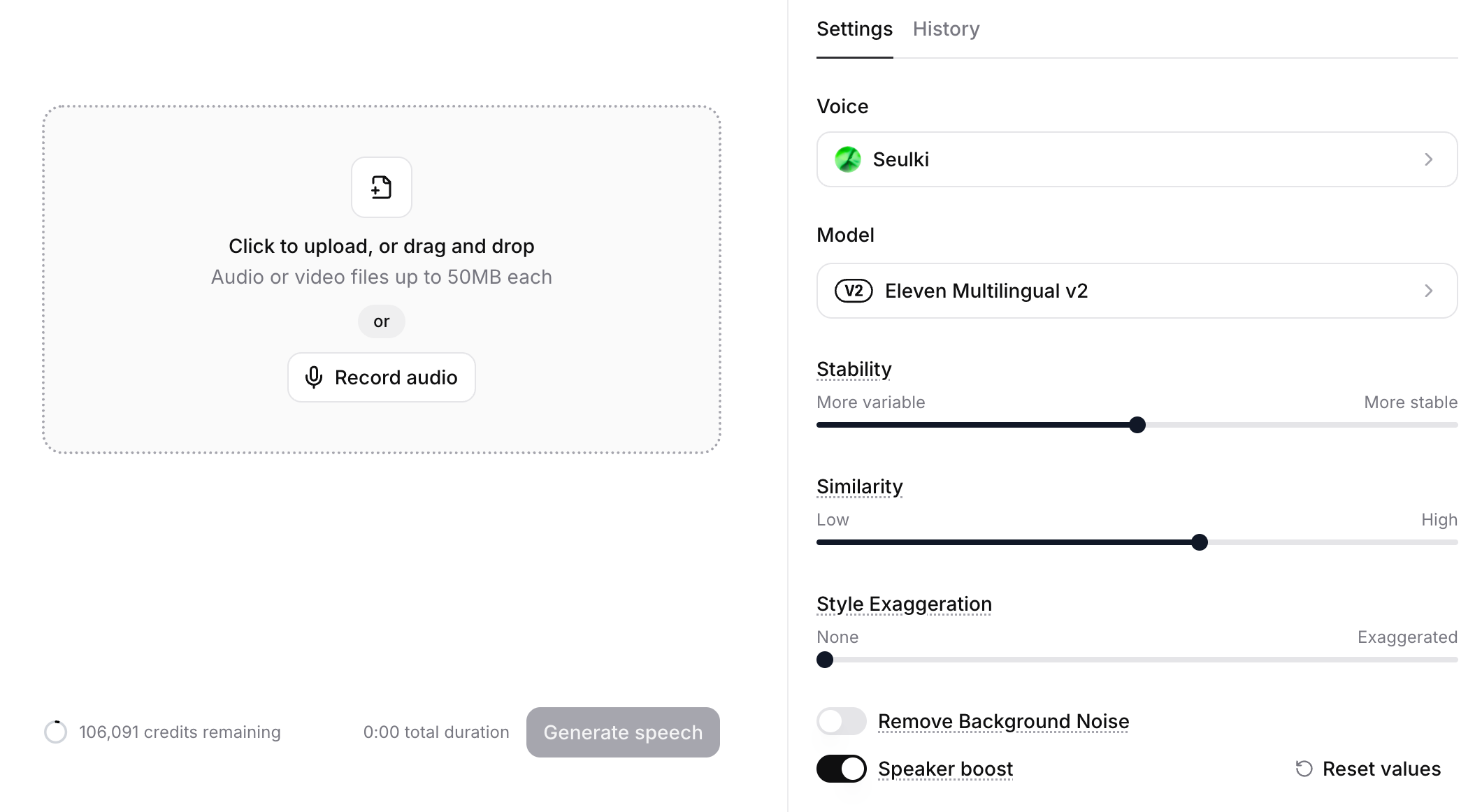1475x812 pixels.
Task: Click the Stability slider handle
Action: pos(1137,425)
